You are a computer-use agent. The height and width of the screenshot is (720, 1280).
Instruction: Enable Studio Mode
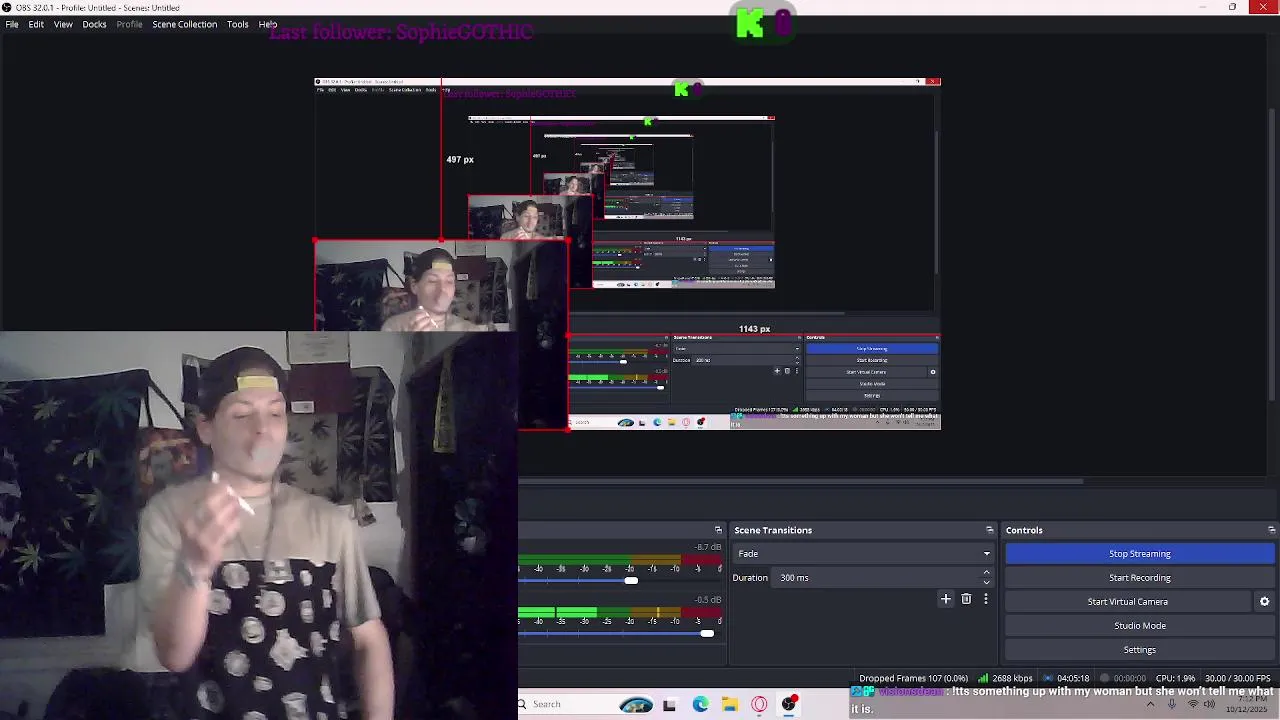pyautogui.click(x=1139, y=626)
